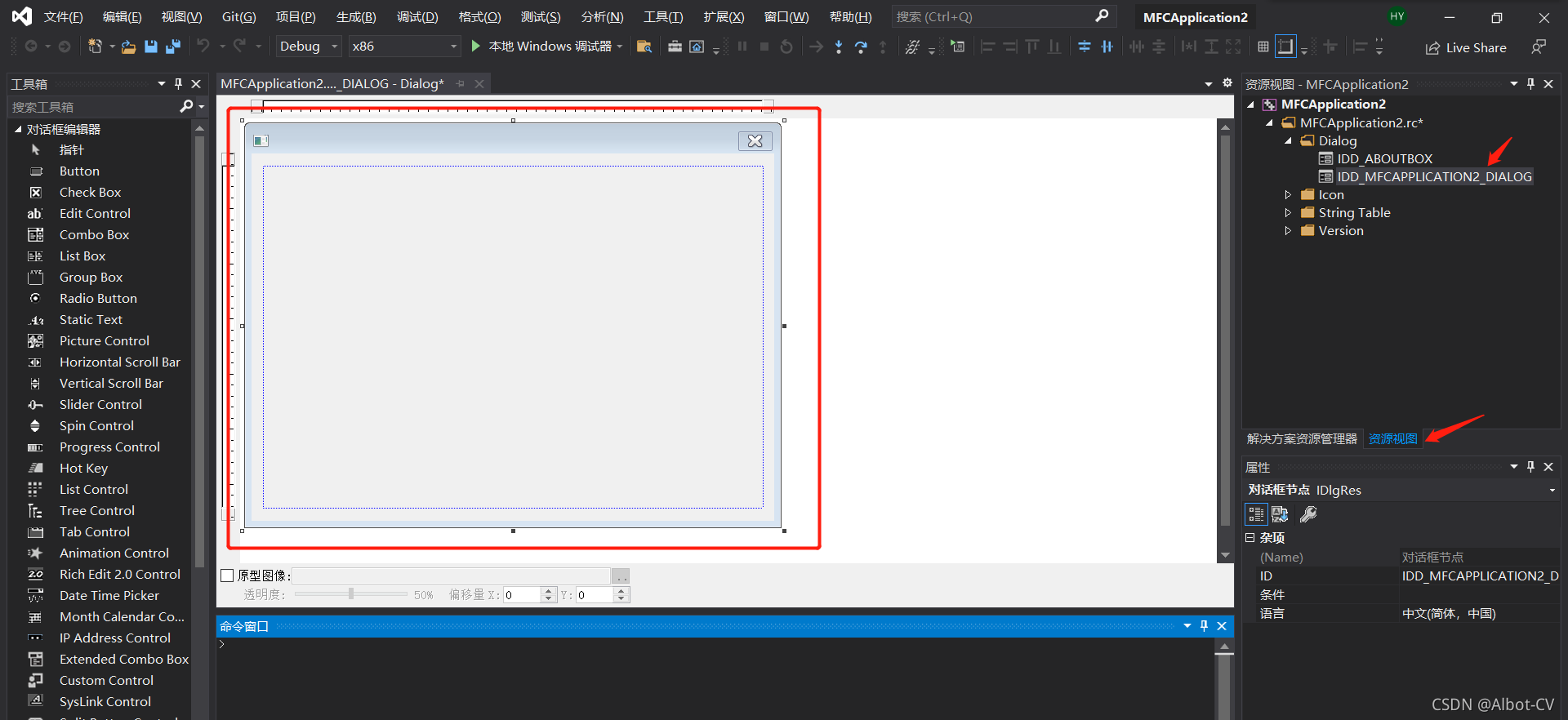Toggle the grid display toolbar button
The image size is (1568, 720).
(x=1263, y=47)
